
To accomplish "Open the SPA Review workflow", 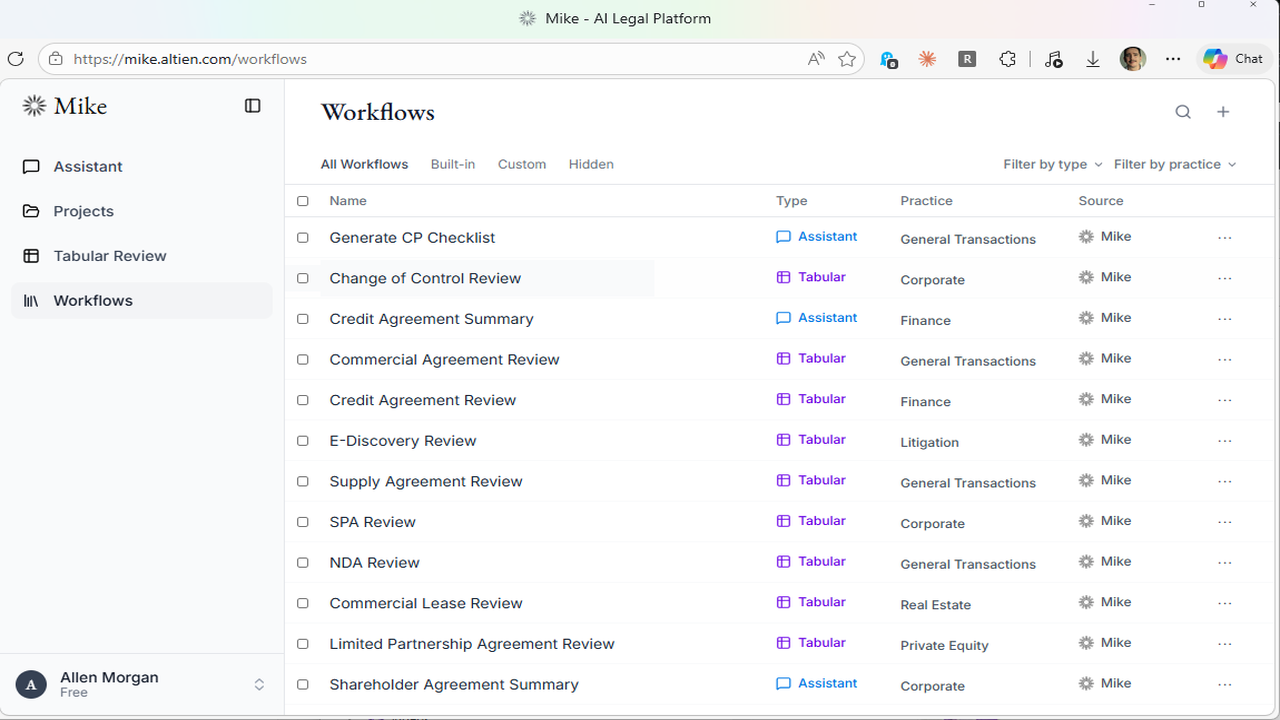I will tap(373, 522).
